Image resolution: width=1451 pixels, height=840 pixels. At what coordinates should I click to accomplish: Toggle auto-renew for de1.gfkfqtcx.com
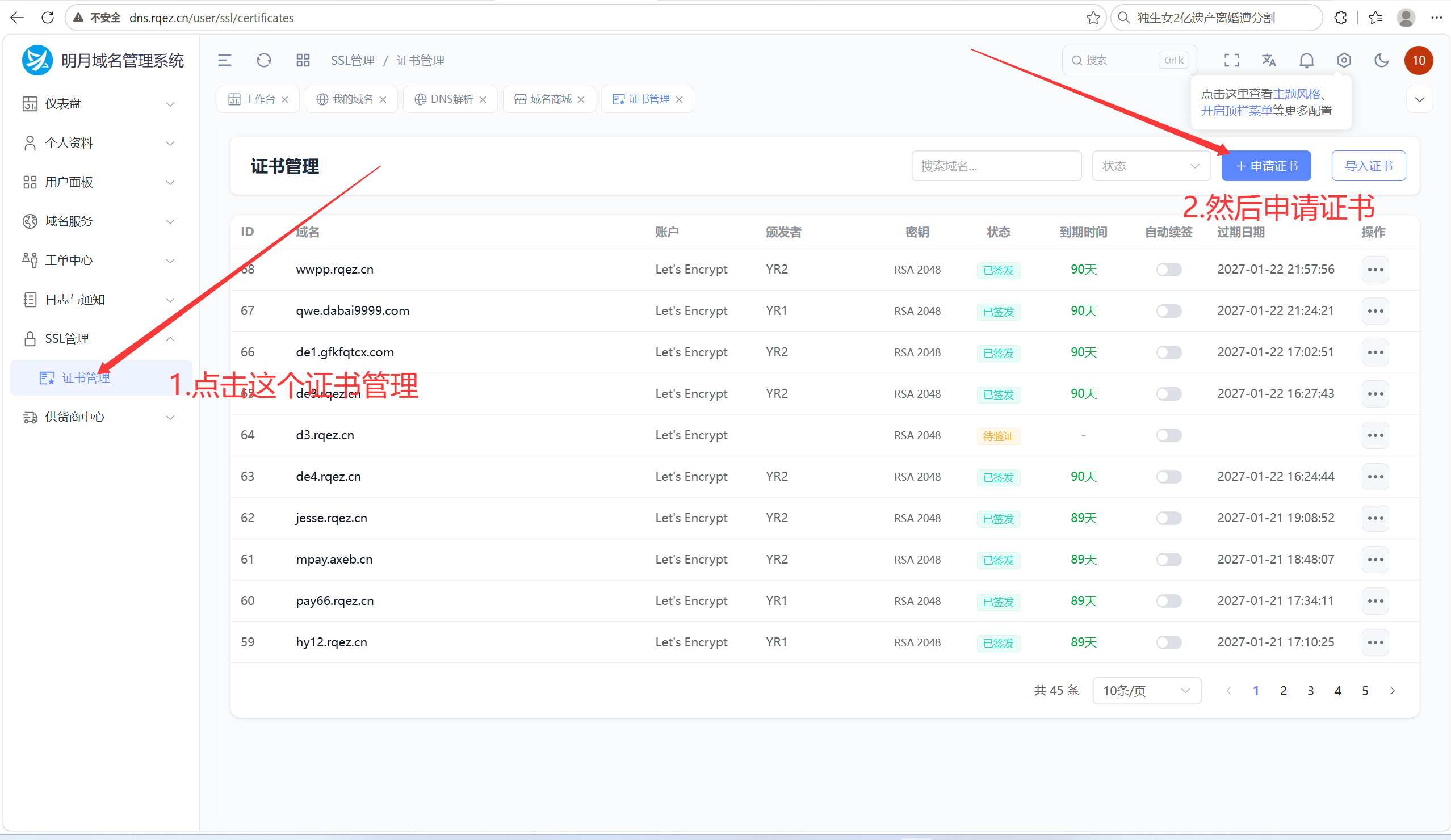coord(1169,352)
